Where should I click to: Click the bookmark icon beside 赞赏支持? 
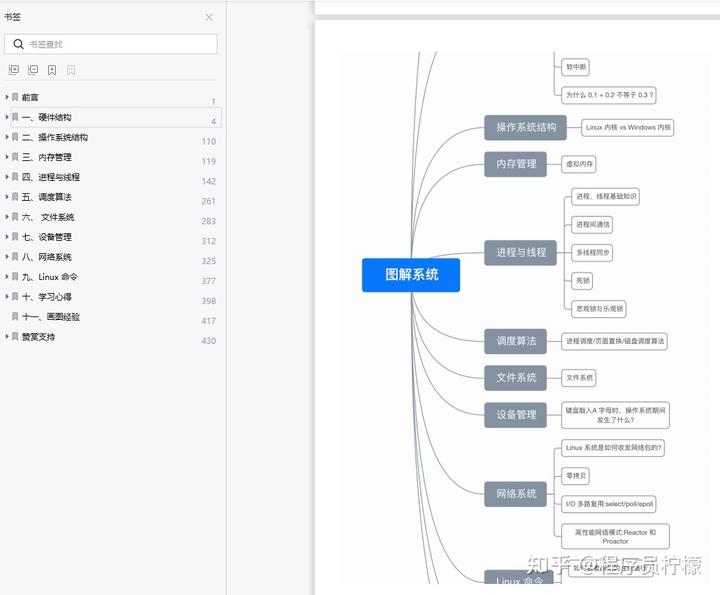(x=15, y=337)
